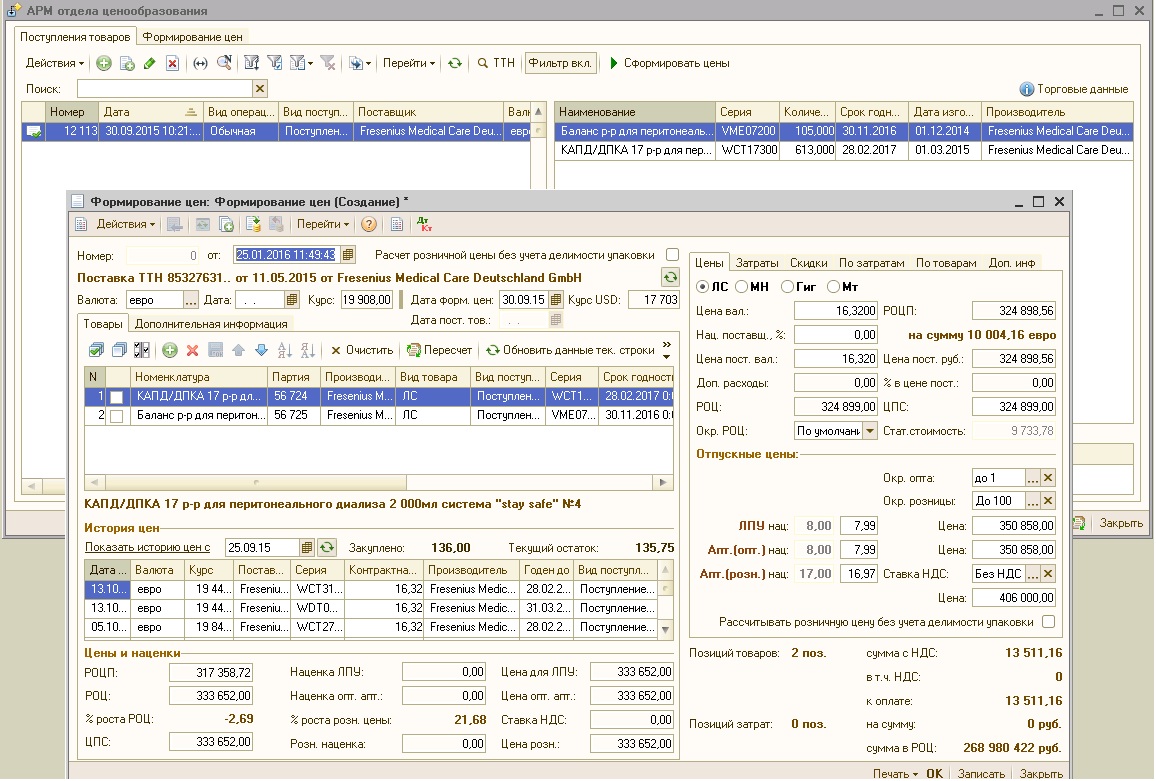Open the Печать dropdown at the bottom
Viewport: 1156px width, 781px height.
894,773
